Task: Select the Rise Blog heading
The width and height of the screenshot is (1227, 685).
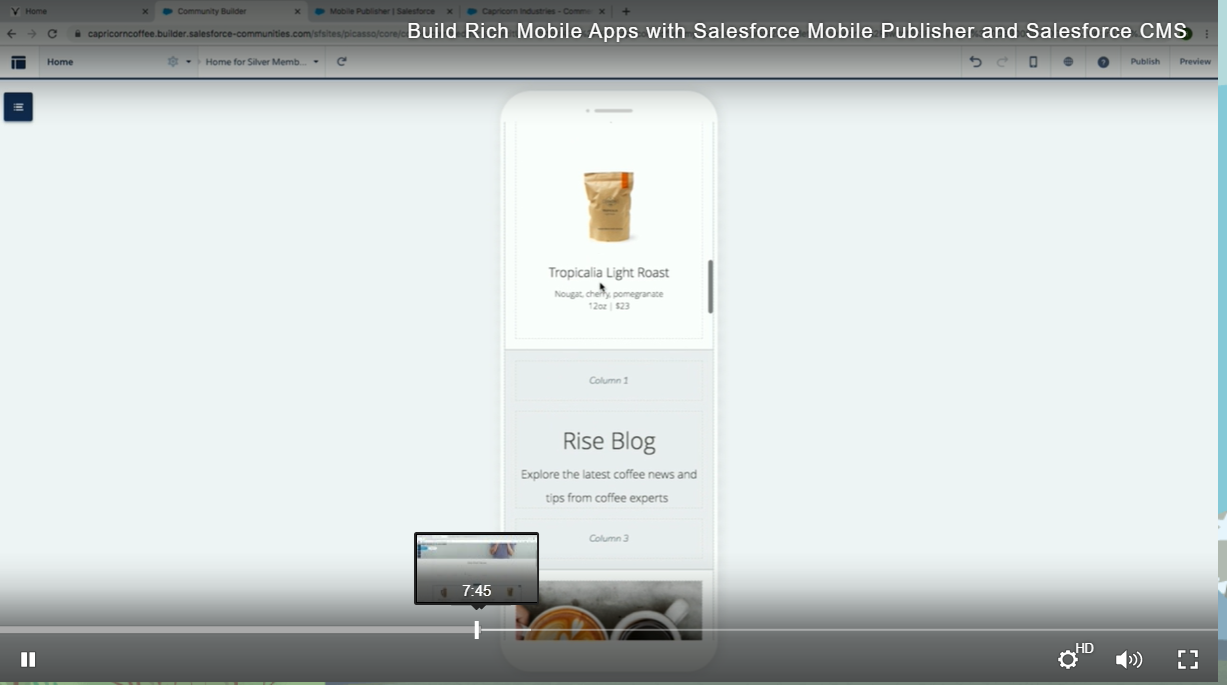Action: 609,441
